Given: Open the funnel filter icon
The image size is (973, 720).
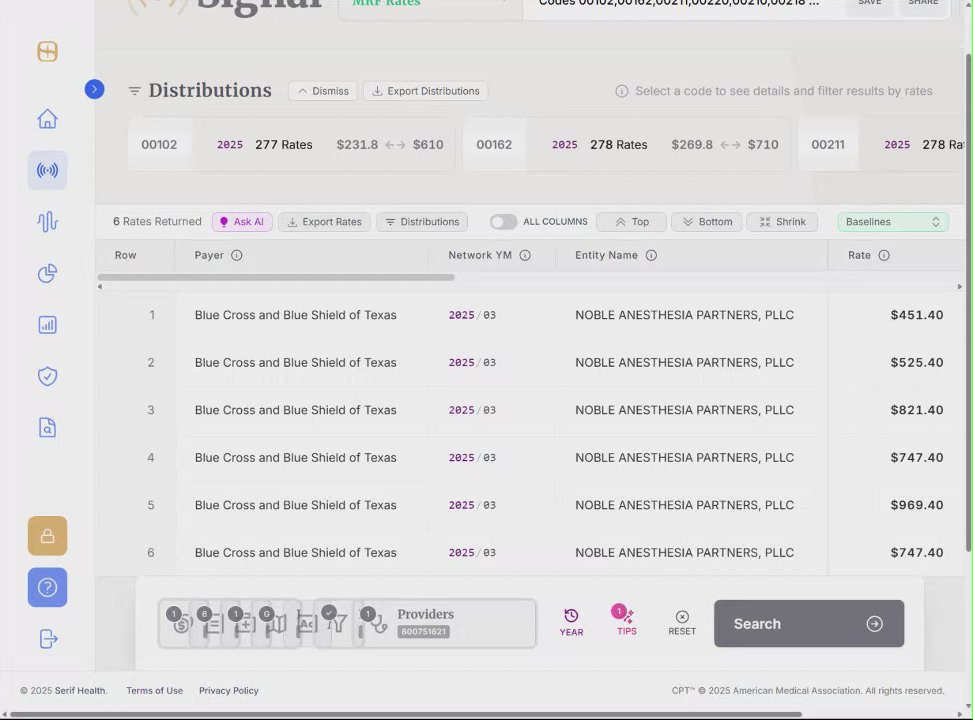Looking at the screenshot, I should pos(336,623).
